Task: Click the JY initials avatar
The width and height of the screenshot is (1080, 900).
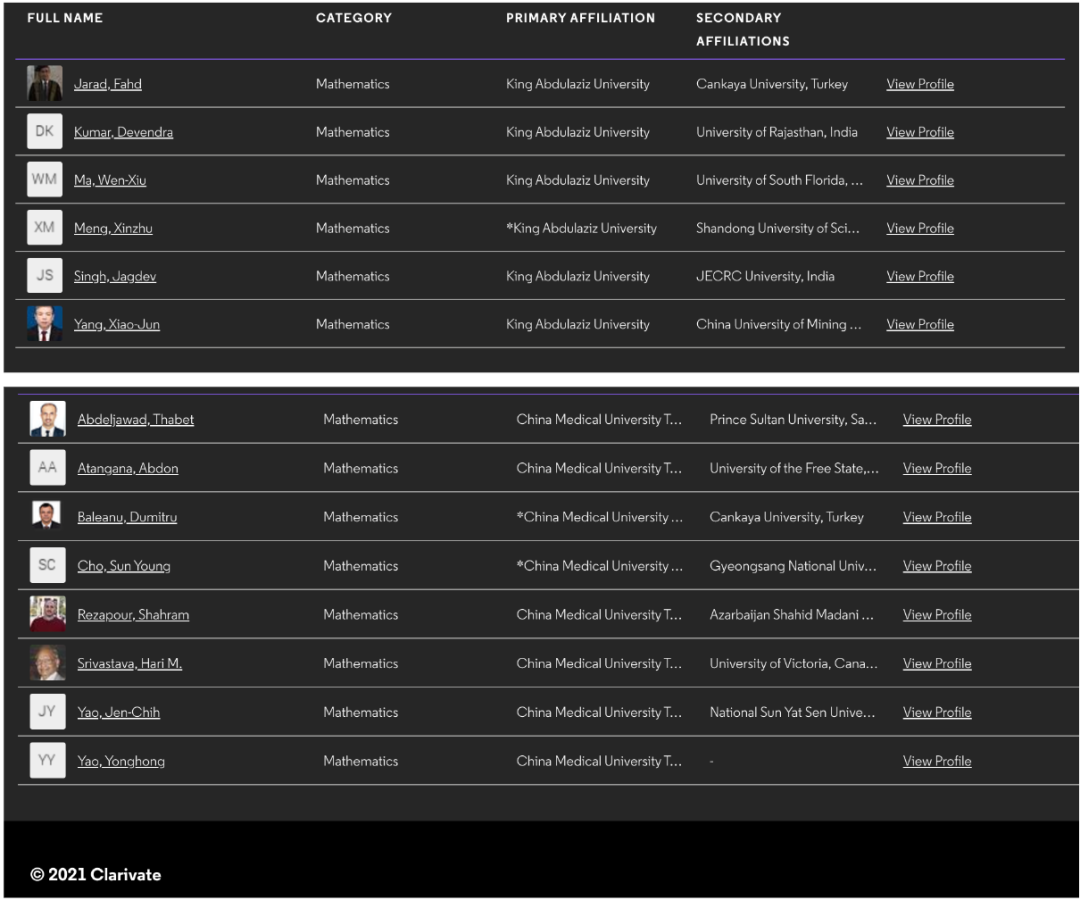Action: coord(48,712)
